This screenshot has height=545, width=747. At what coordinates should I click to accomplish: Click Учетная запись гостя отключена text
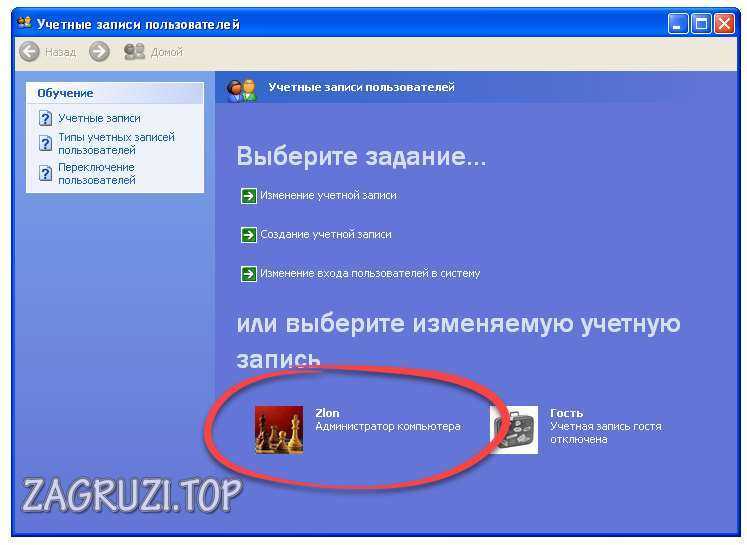click(x=606, y=433)
